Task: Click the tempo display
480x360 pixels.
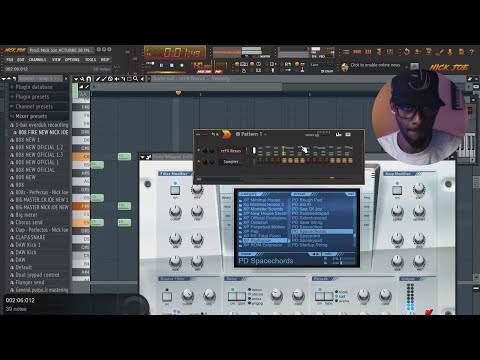Action: pos(201,65)
